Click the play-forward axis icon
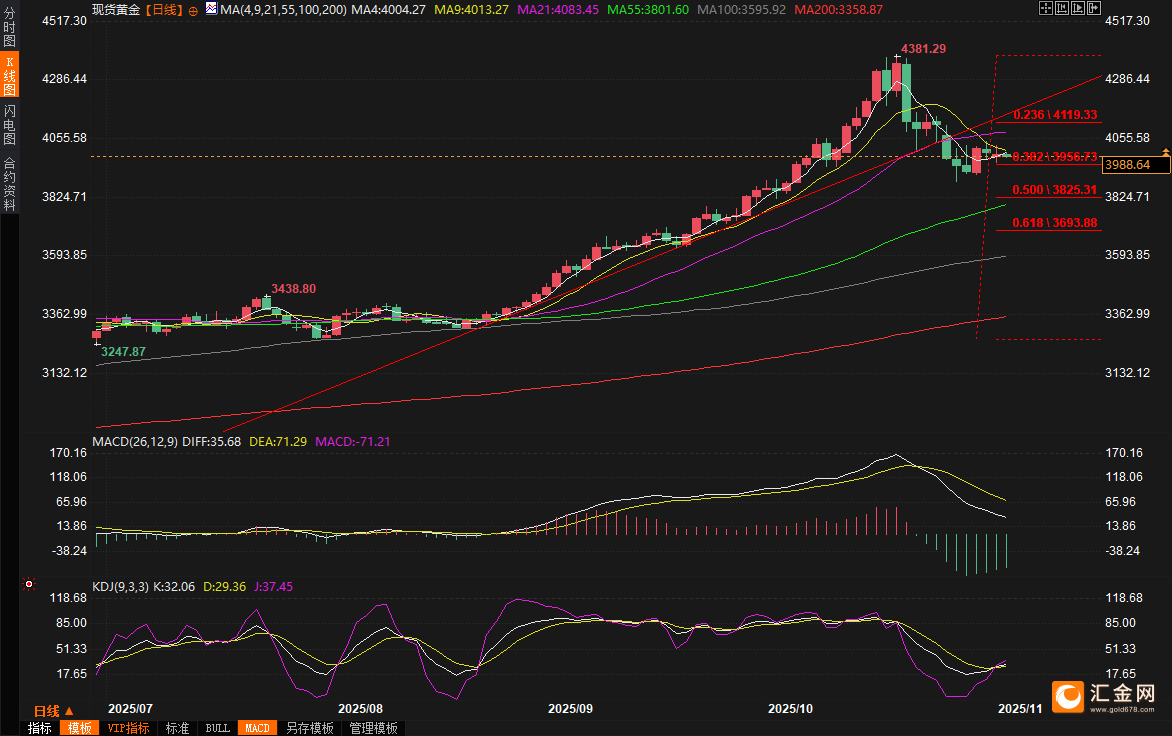Image resolution: width=1172 pixels, height=736 pixels. [x=1077, y=8]
